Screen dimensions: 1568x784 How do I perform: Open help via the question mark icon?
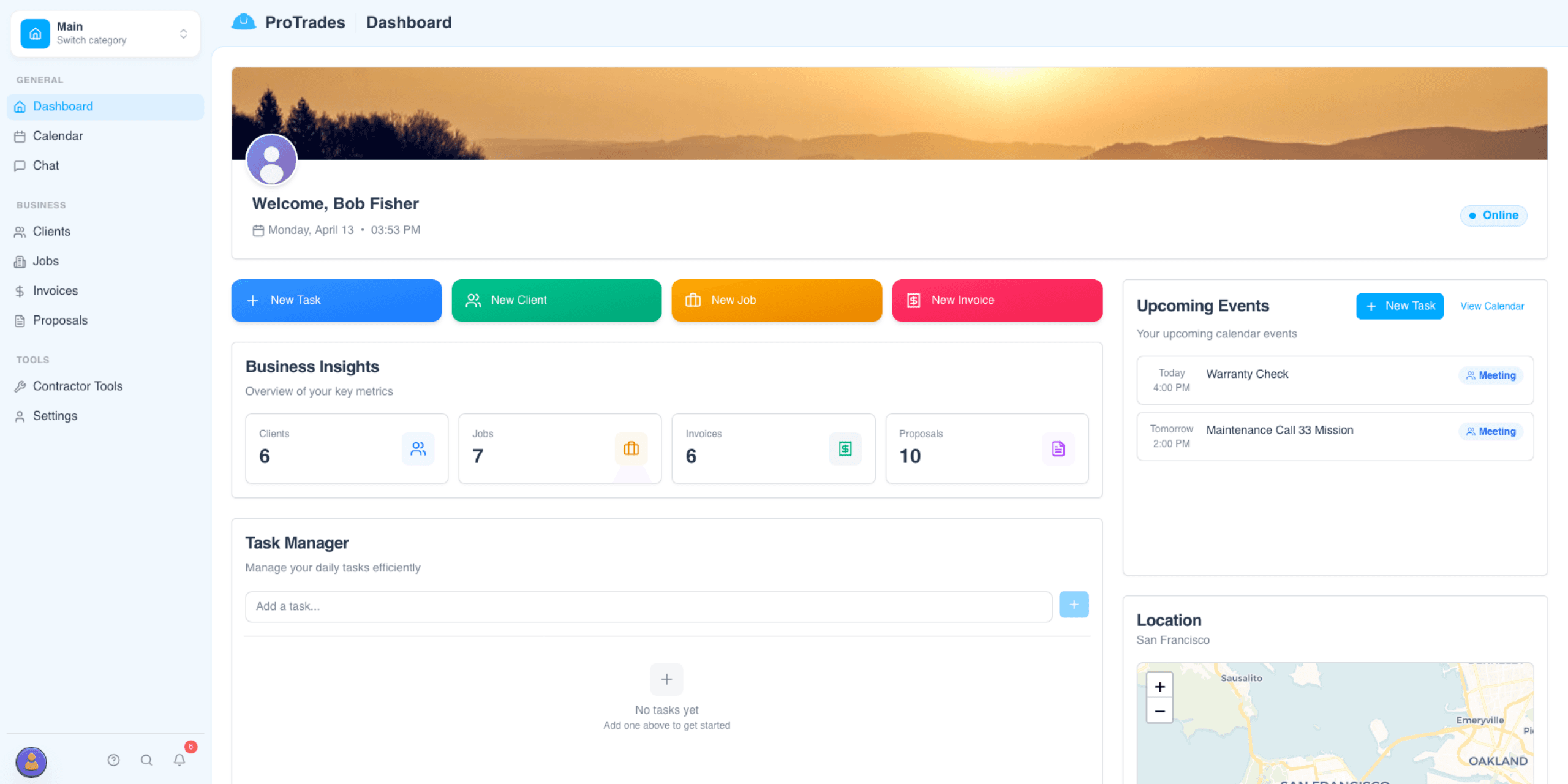pyautogui.click(x=114, y=760)
